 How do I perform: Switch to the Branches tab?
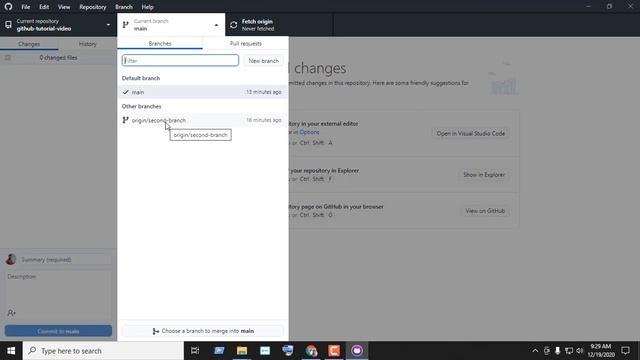160,43
